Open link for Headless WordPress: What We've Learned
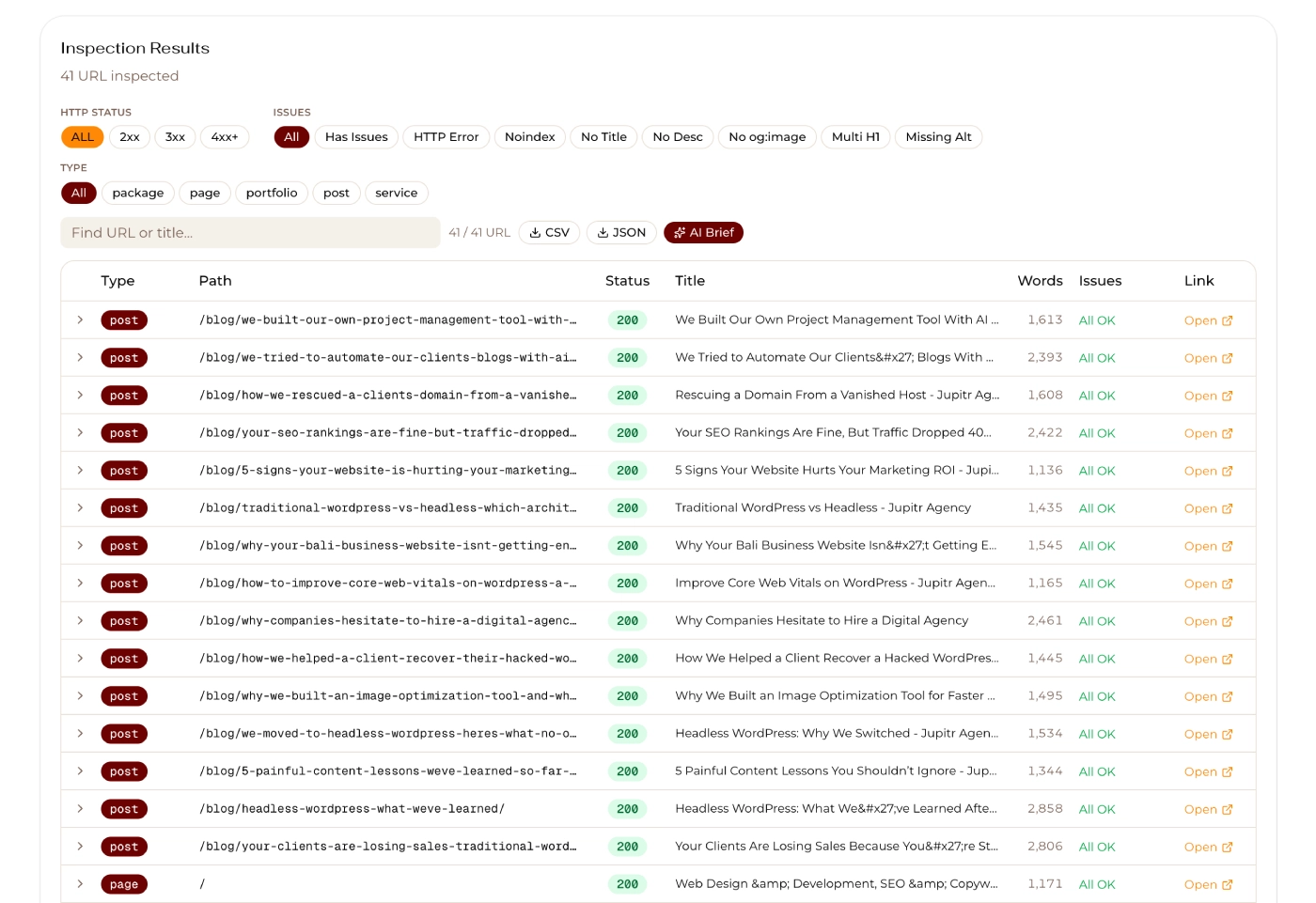This screenshot has height=903, width=1316. [x=1208, y=809]
